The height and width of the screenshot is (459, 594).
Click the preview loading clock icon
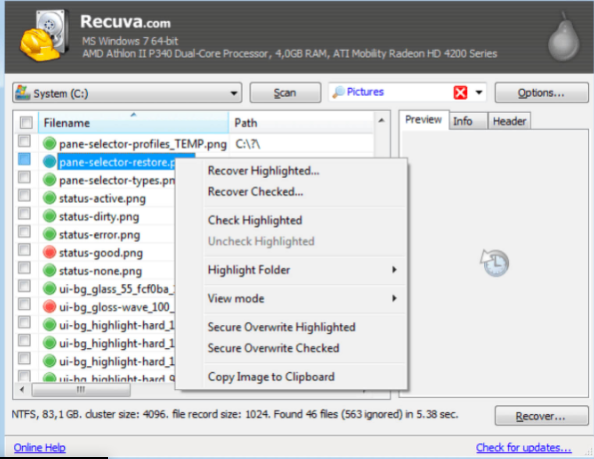[494, 262]
